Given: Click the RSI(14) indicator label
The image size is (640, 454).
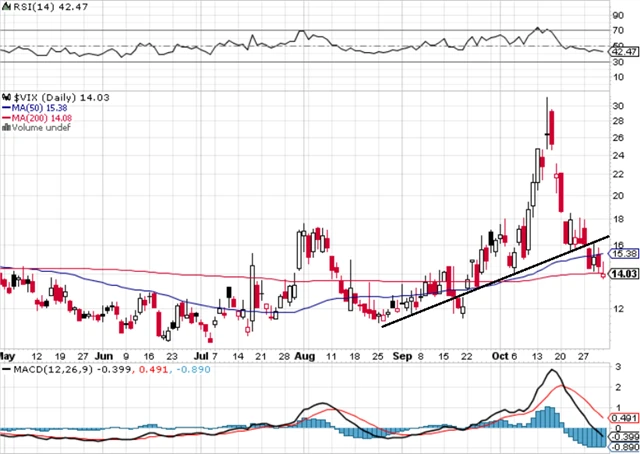Looking at the screenshot, I should [x=21, y=8].
